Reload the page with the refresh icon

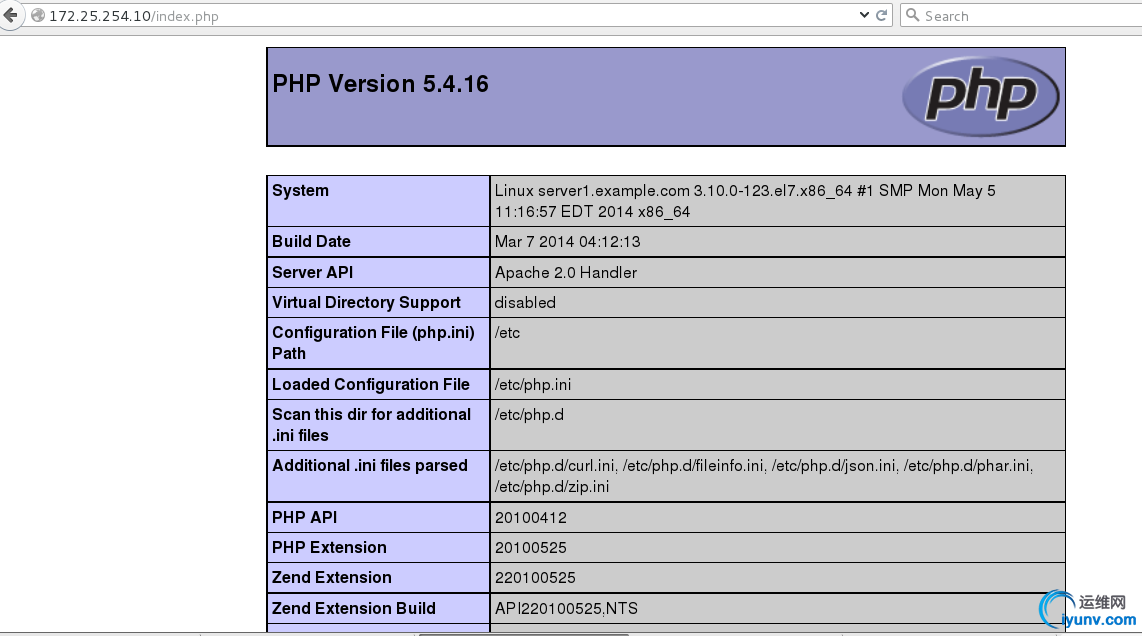pos(881,15)
